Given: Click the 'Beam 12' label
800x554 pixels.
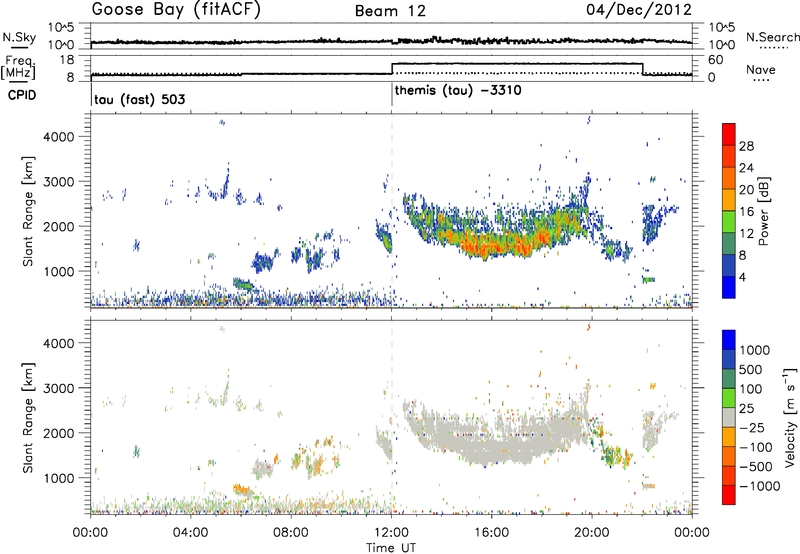Looking at the screenshot, I should (x=390, y=11).
